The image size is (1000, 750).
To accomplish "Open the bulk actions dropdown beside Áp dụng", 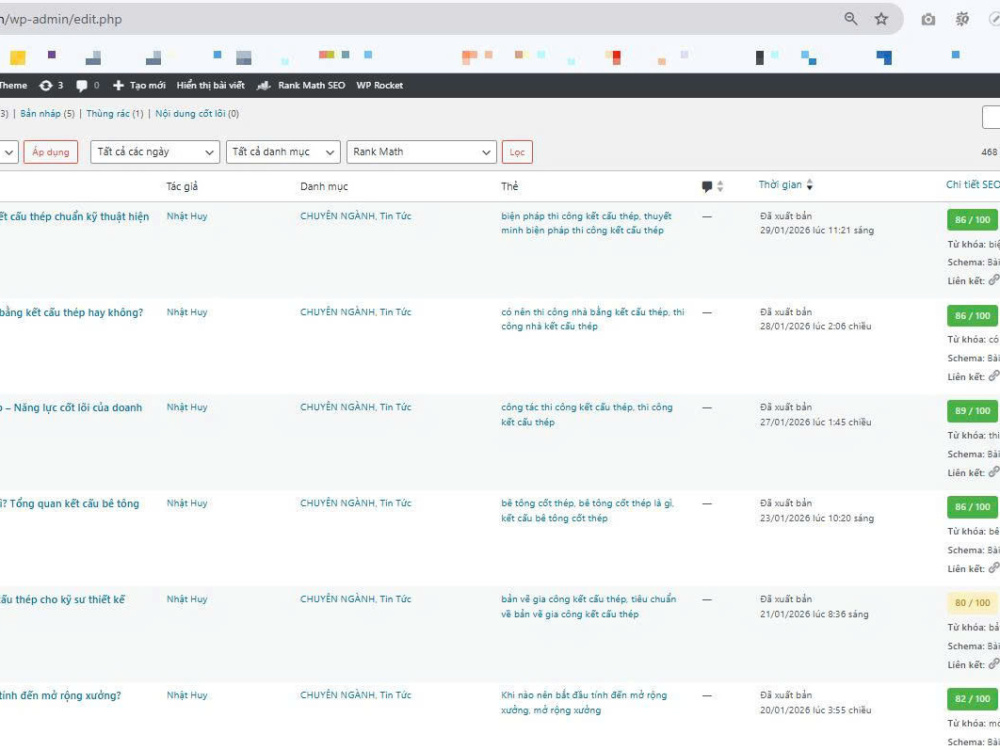I will pyautogui.click(x=8, y=152).
